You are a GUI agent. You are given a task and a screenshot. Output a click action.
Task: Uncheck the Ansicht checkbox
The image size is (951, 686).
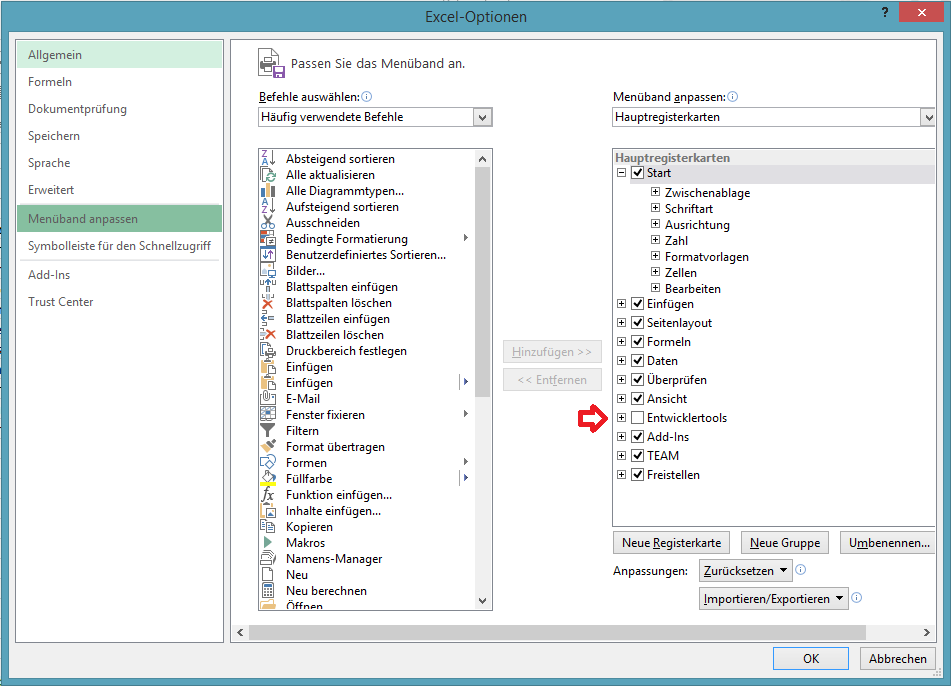637,398
